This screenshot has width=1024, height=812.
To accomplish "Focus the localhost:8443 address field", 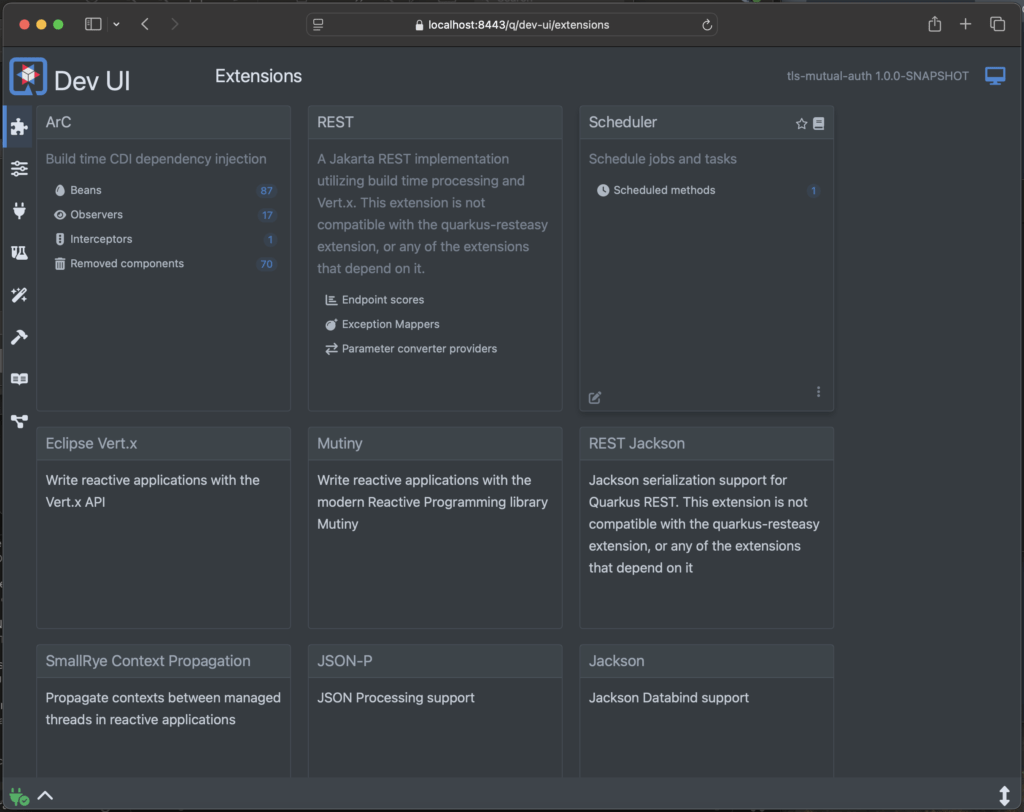I will (x=512, y=25).
